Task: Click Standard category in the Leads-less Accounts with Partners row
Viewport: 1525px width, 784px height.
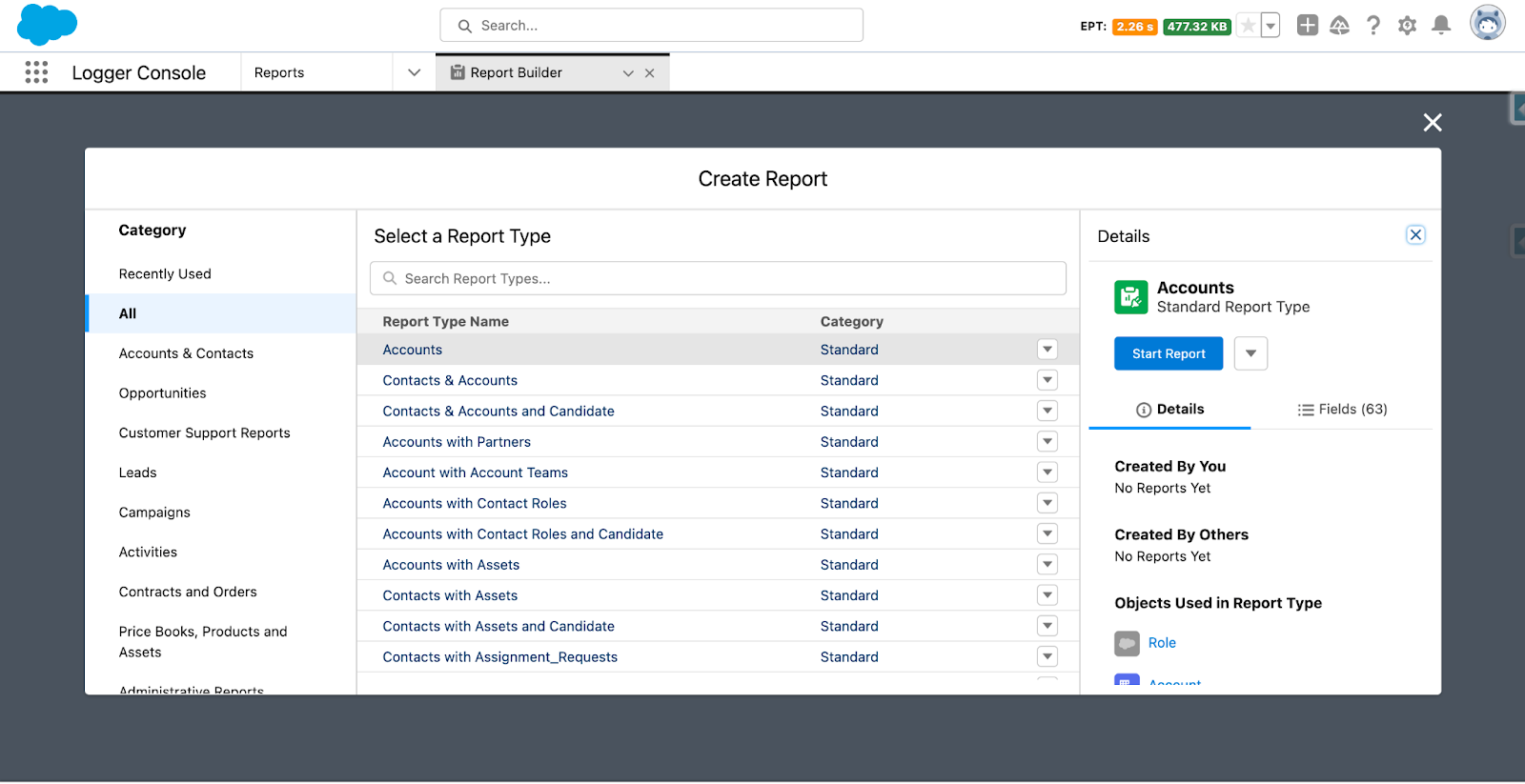Action: pos(849,442)
